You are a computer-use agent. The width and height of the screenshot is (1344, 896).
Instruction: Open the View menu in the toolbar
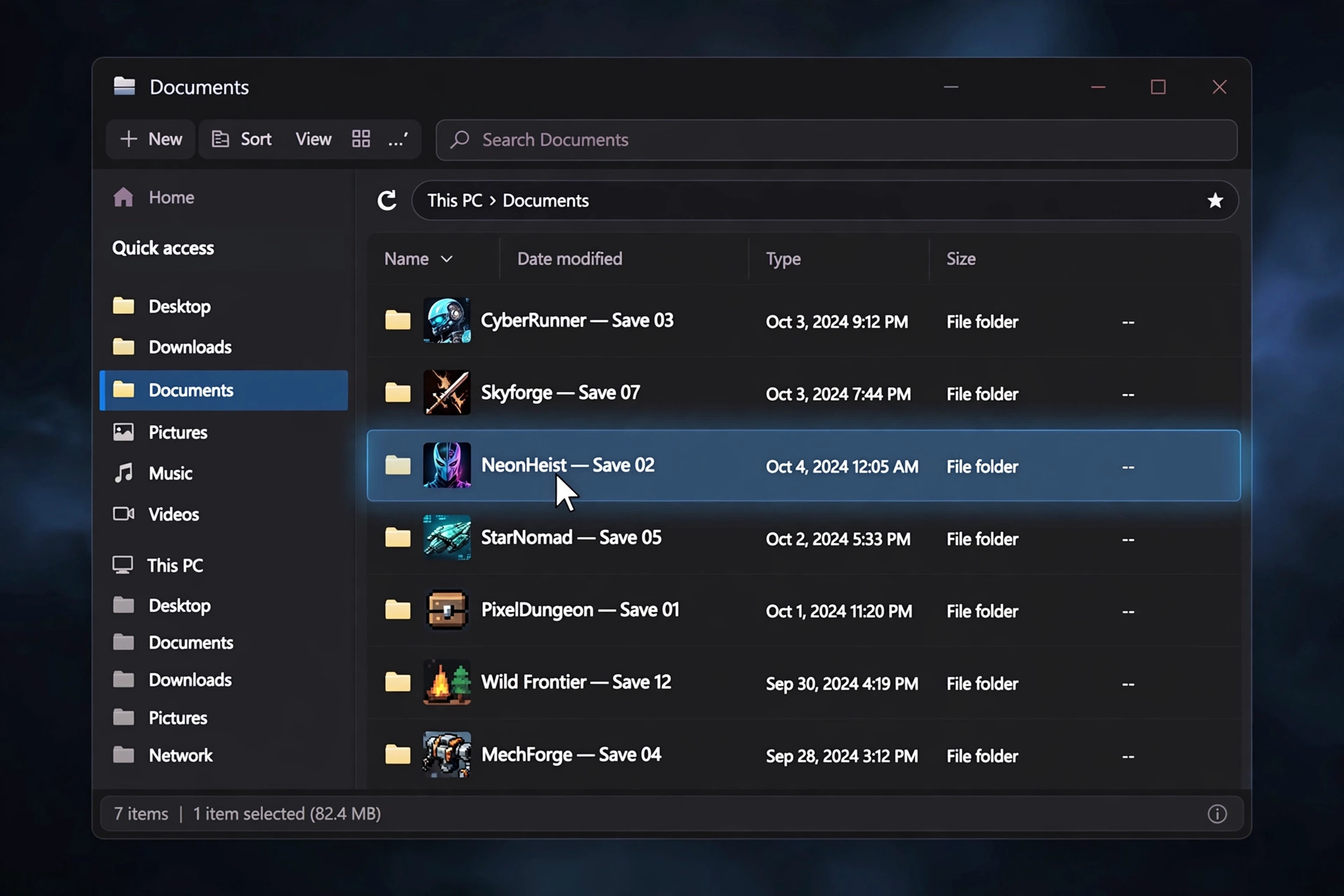pyautogui.click(x=313, y=139)
